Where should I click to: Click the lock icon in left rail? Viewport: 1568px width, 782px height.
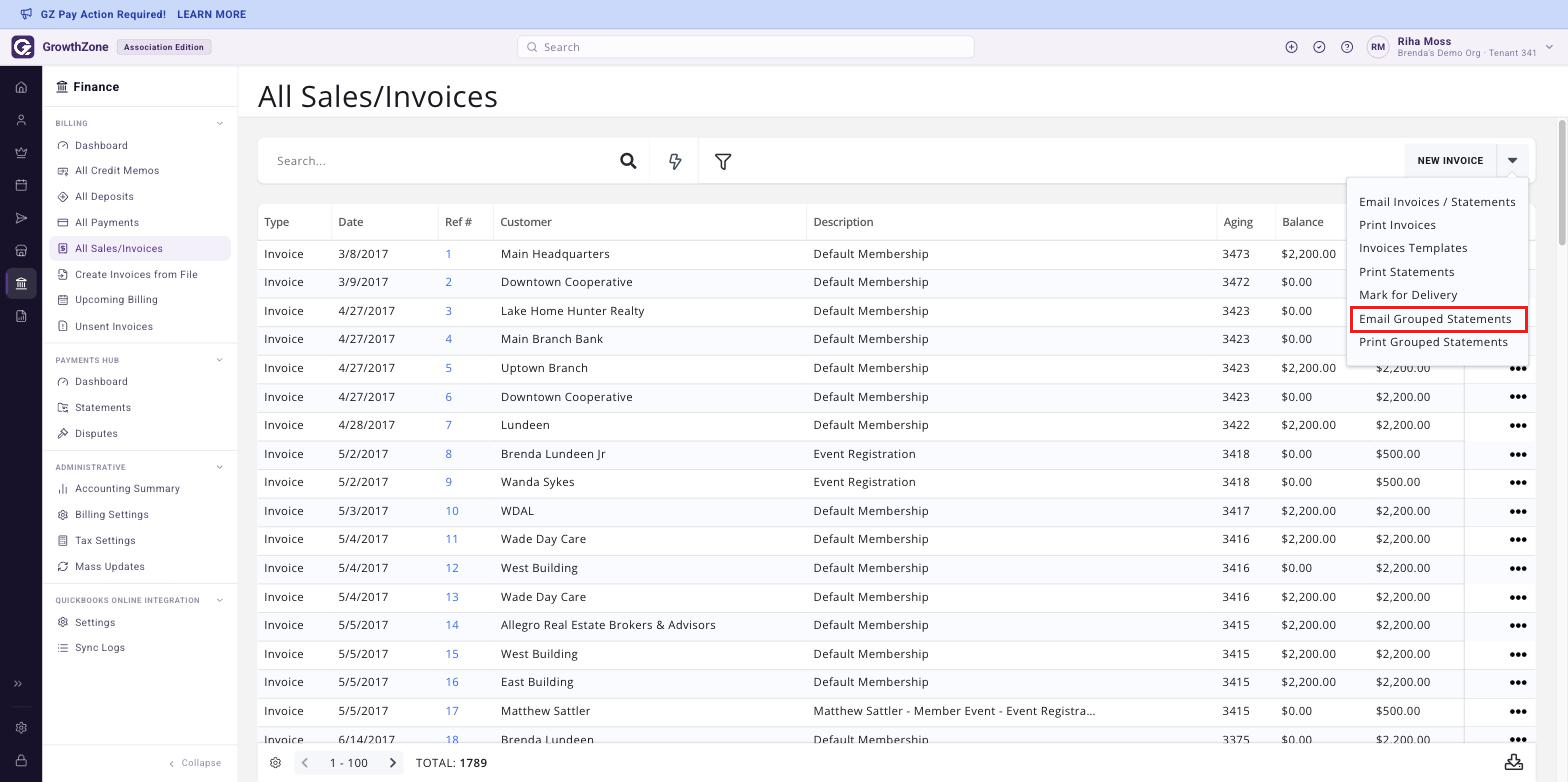(21, 761)
